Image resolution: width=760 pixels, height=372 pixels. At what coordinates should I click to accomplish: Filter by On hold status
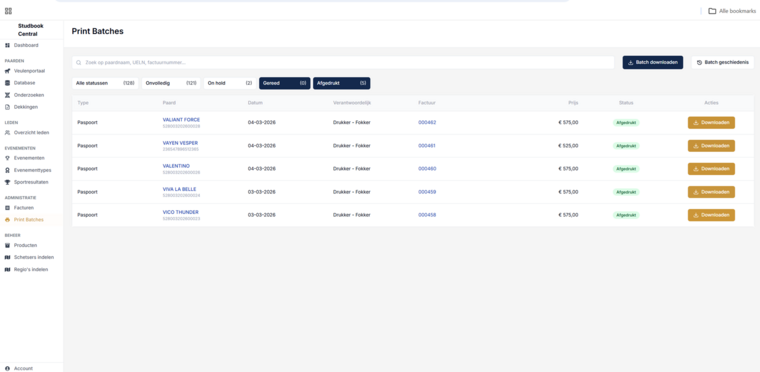tap(230, 83)
